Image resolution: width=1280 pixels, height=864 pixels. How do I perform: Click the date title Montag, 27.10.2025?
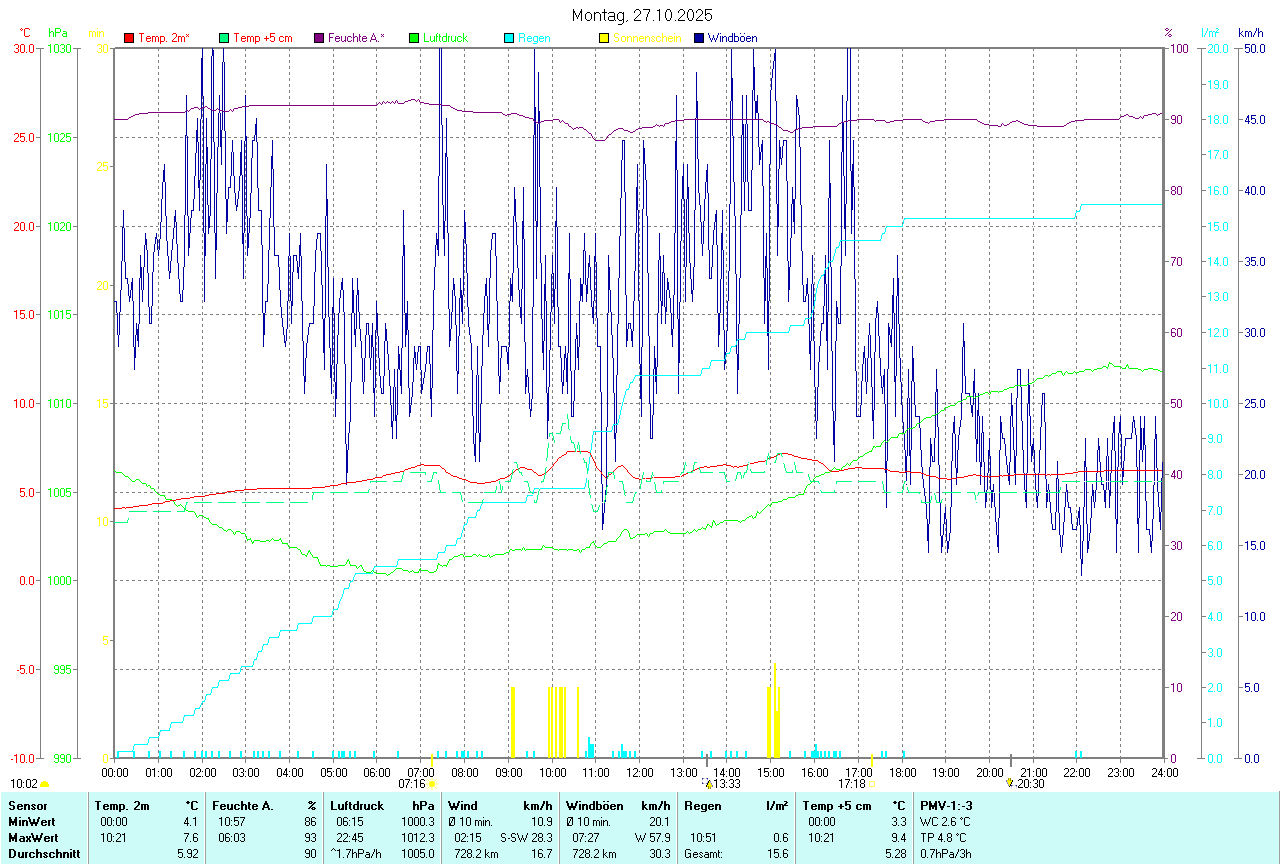(642, 15)
